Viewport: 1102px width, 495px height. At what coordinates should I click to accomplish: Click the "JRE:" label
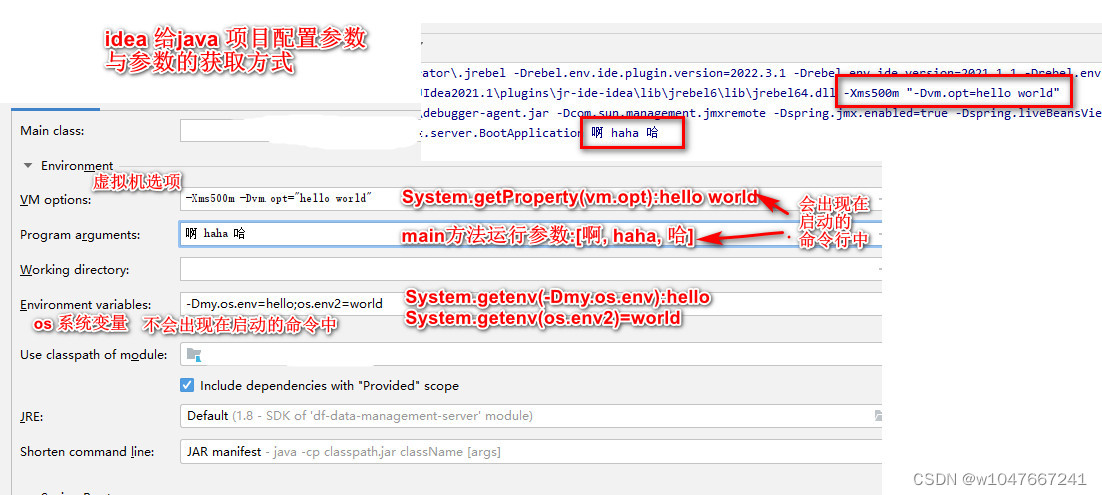pos(32,416)
